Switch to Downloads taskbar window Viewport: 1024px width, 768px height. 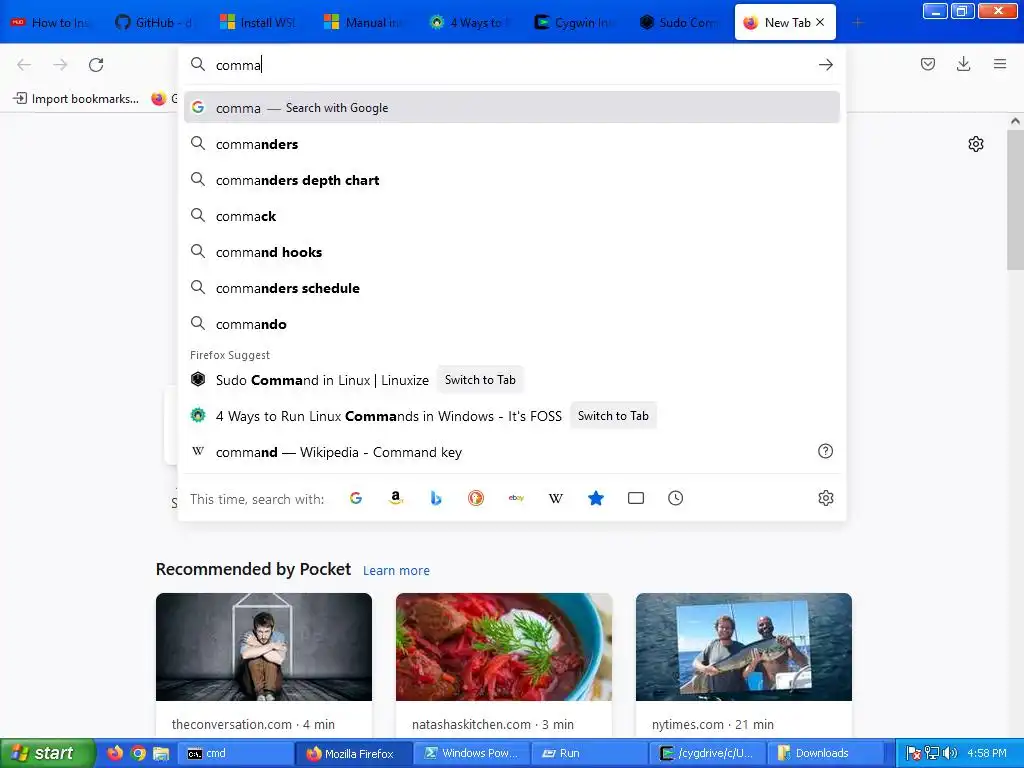coord(825,753)
